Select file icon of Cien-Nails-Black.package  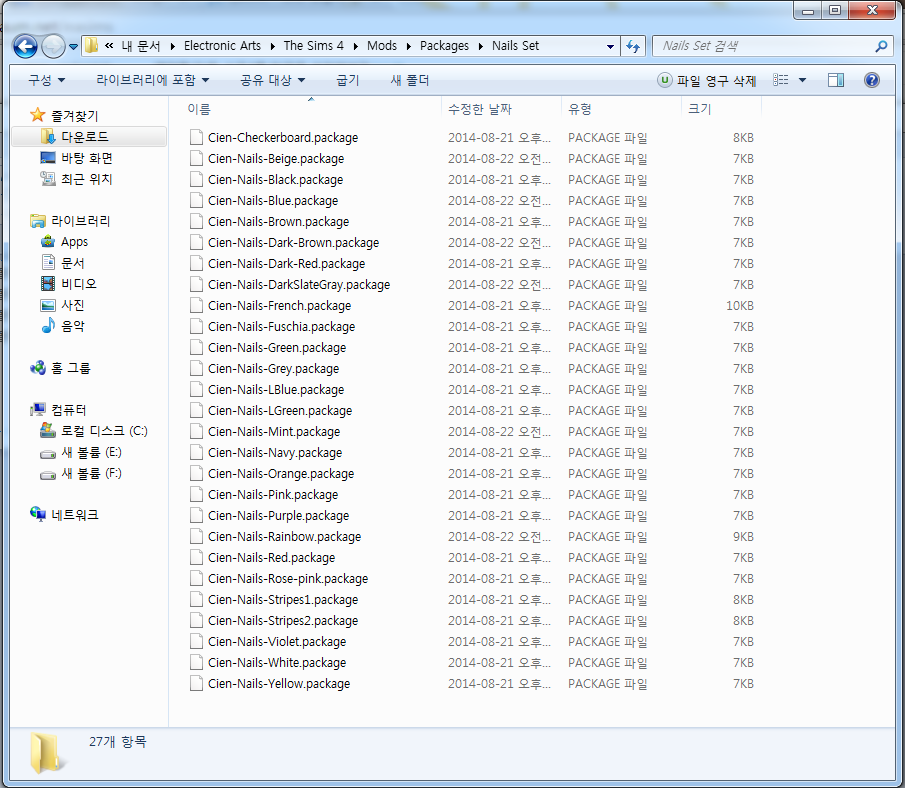(x=196, y=180)
